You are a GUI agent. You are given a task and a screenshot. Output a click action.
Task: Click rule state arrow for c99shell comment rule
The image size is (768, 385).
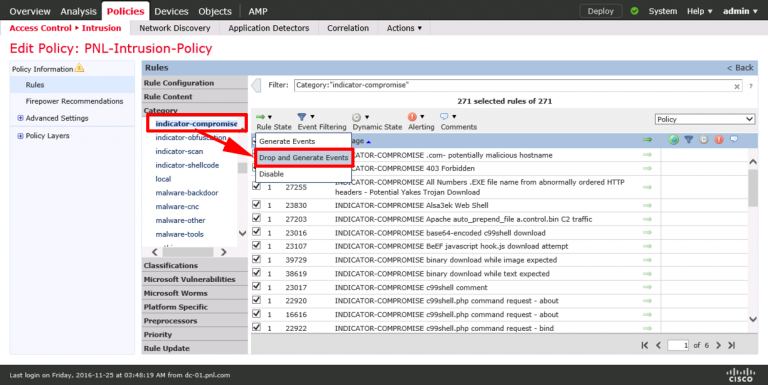(648, 288)
